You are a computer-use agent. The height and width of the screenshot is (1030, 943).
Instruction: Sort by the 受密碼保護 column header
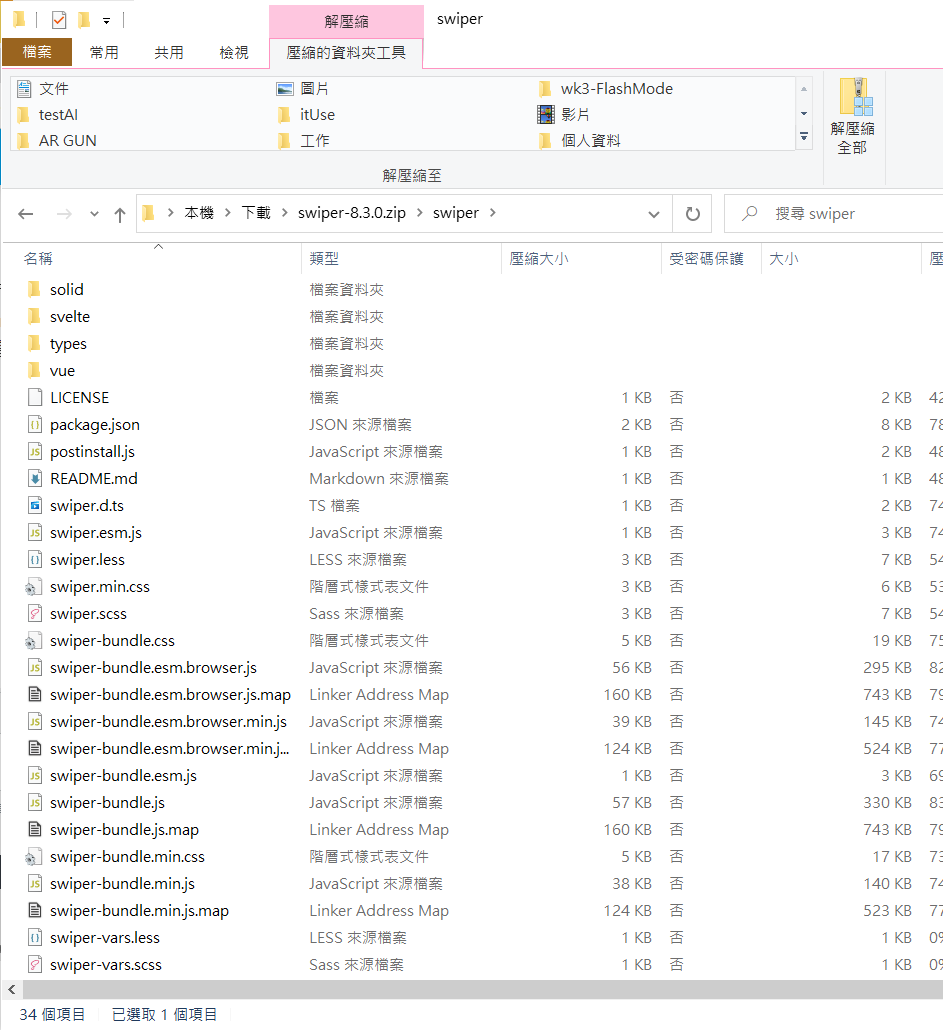click(707, 259)
